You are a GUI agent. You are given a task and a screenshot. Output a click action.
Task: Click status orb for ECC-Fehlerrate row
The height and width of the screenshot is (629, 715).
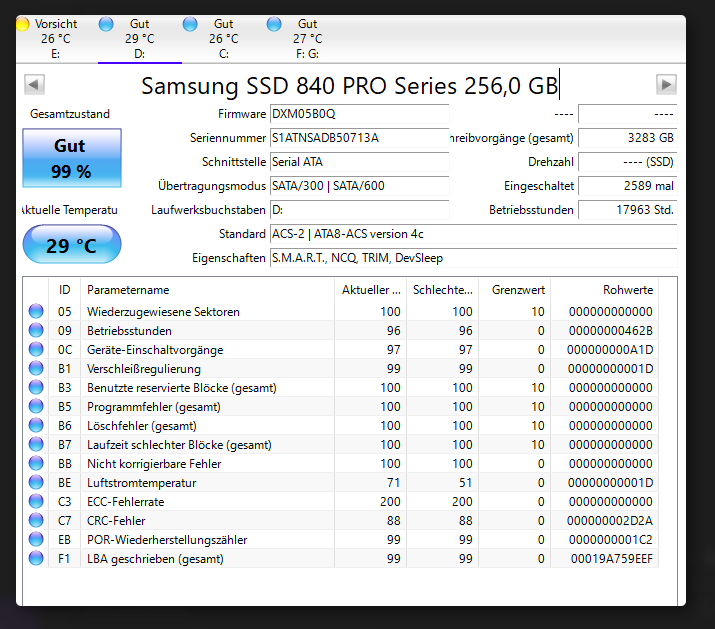[x=36, y=502]
